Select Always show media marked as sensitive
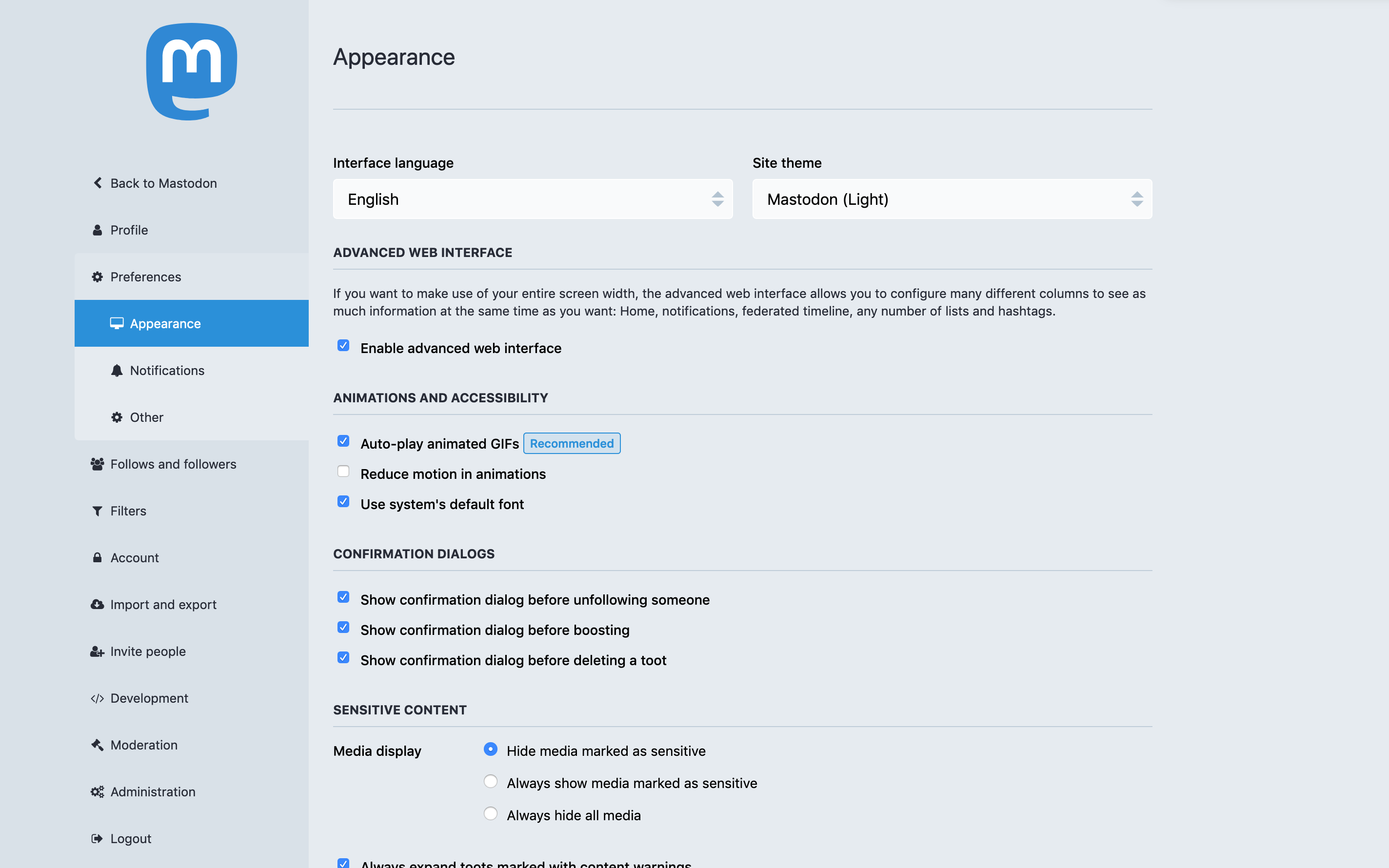This screenshot has width=1389, height=868. (490, 782)
